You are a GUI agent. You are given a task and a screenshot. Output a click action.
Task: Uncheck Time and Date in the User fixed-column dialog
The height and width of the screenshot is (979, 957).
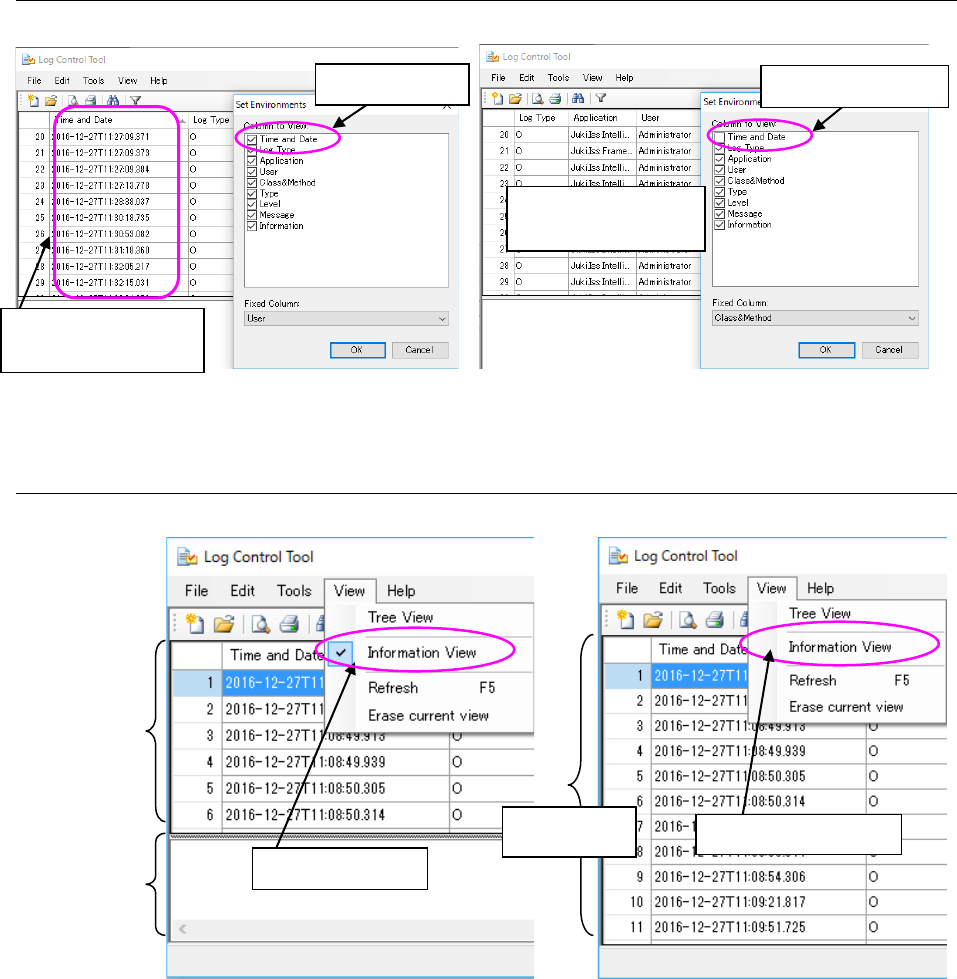(x=252, y=139)
